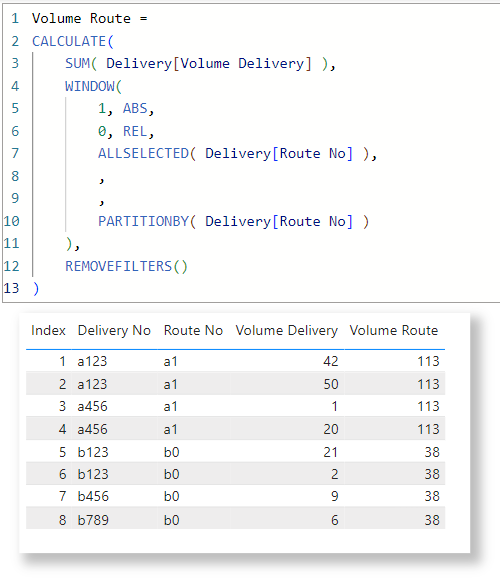The image size is (500, 588).
Task: Click the WINDOW( function on line 4
Action: pyautogui.click(x=93, y=86)
